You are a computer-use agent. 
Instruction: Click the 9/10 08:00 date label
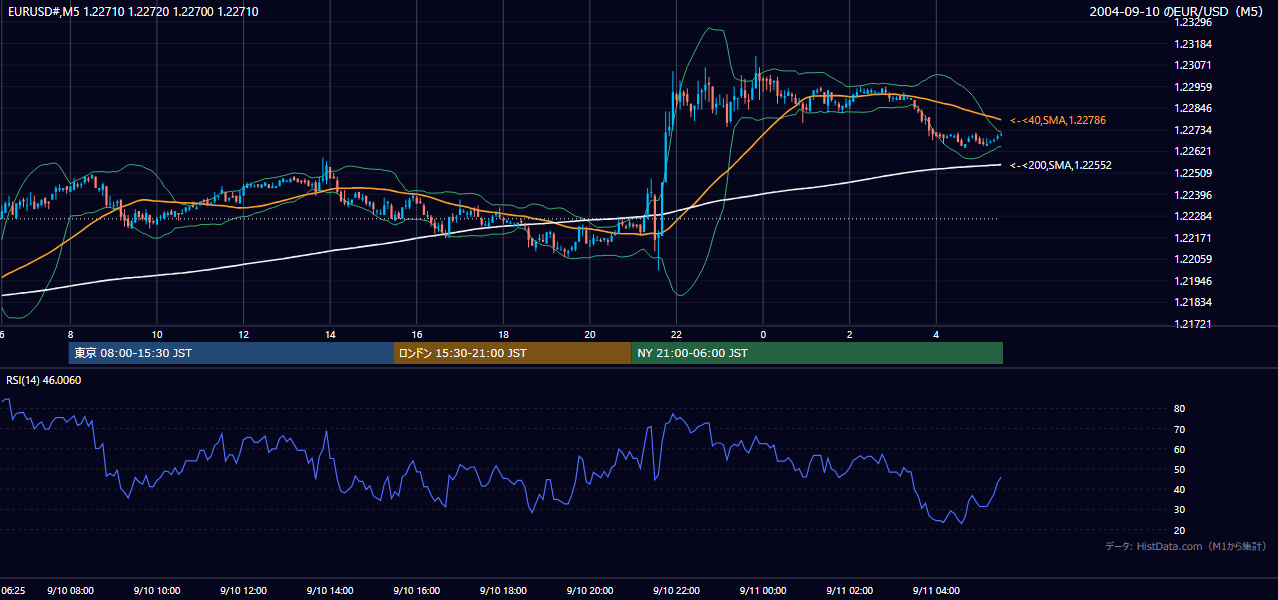[69, 591]
